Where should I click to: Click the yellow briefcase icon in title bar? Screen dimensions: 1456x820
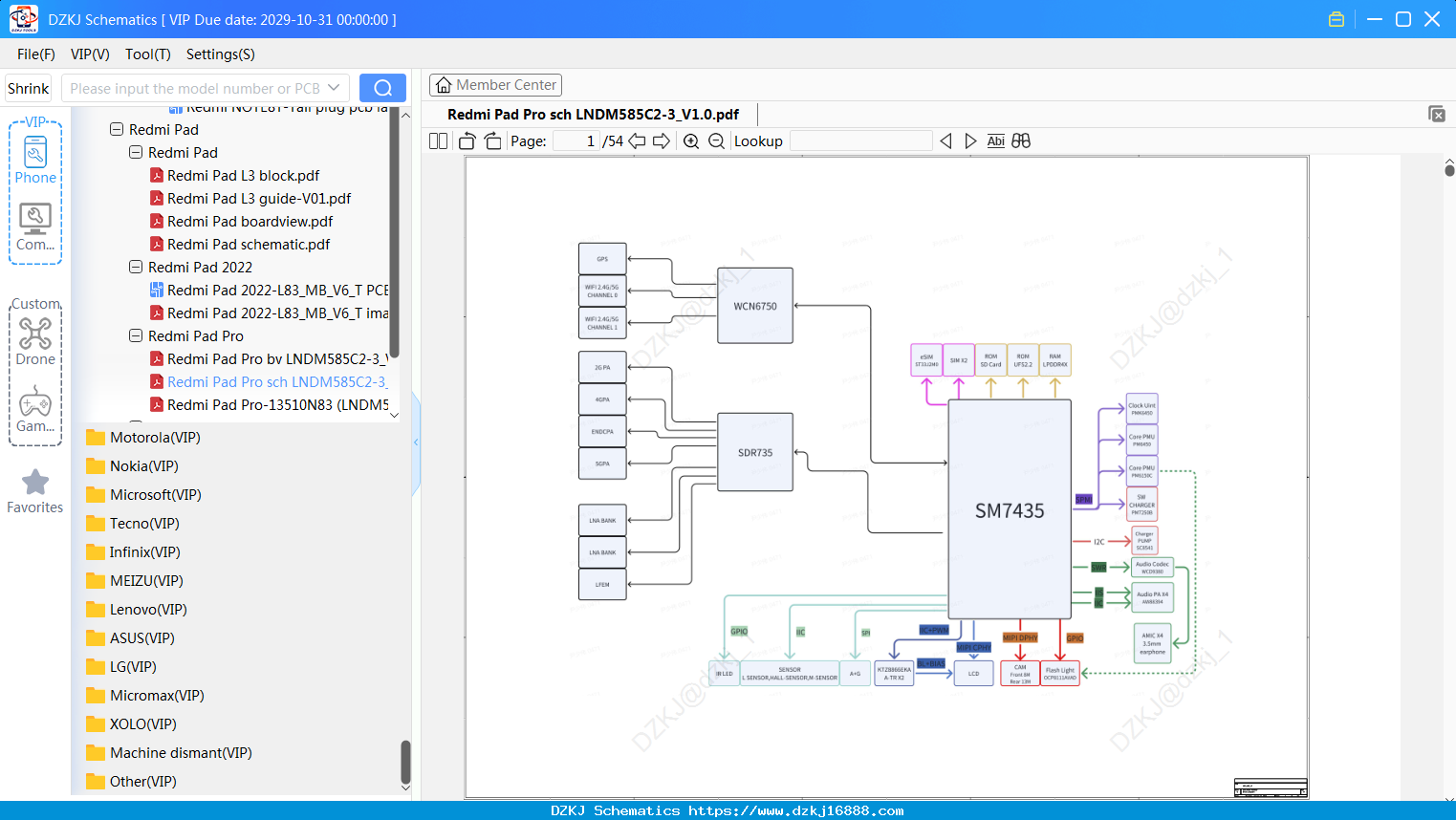(1336, 19)
